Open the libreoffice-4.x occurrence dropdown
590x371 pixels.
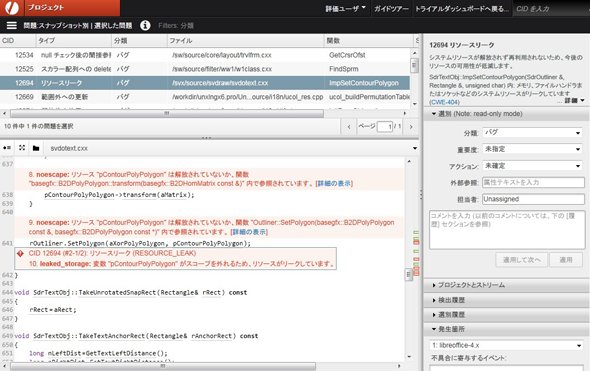pos(506,345)
